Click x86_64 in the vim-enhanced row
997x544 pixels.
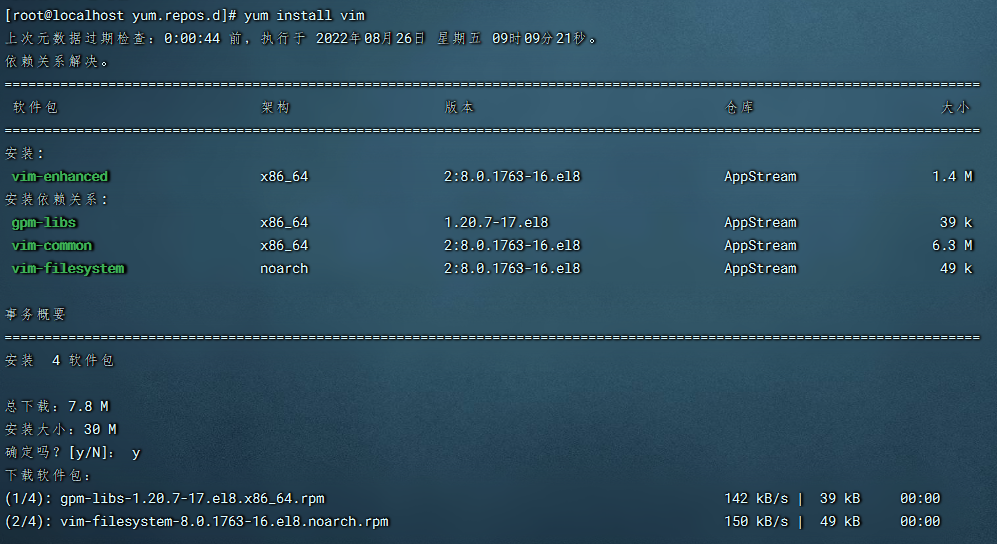click(284, 176)
